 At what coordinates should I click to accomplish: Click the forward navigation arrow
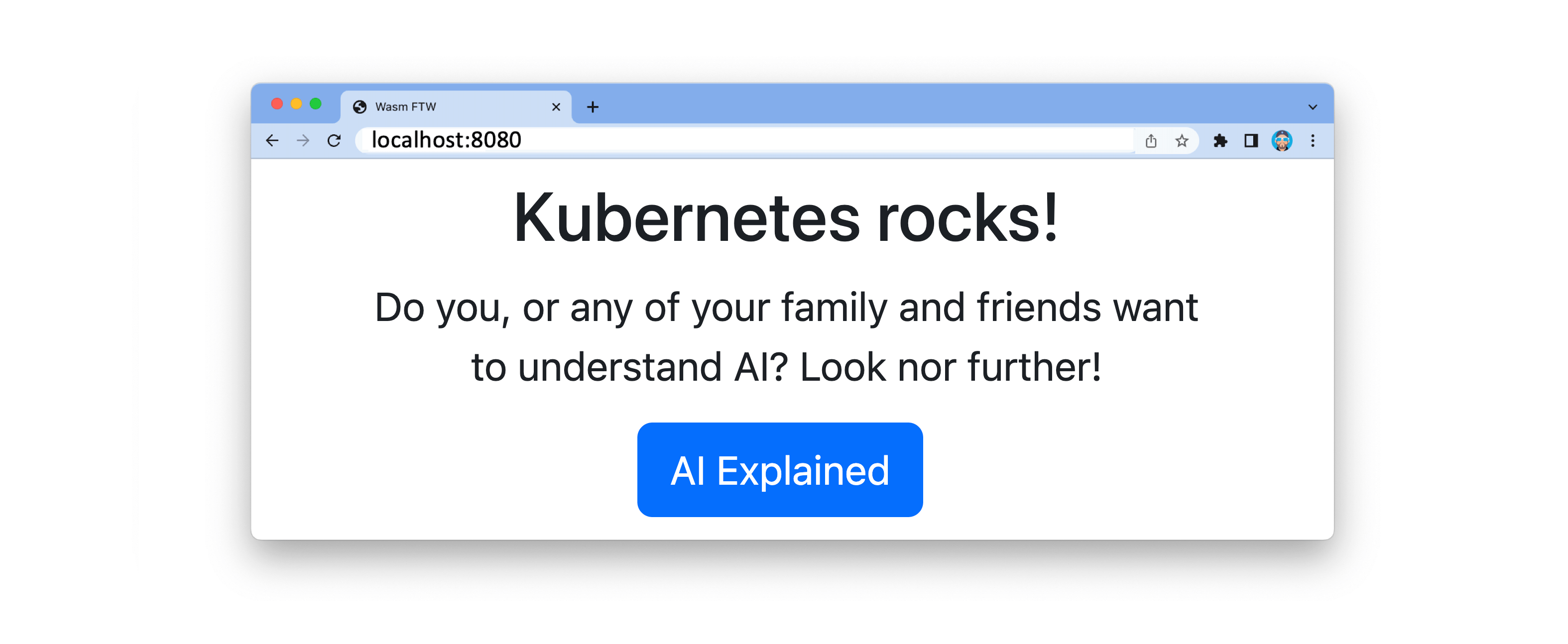point(303,140)
